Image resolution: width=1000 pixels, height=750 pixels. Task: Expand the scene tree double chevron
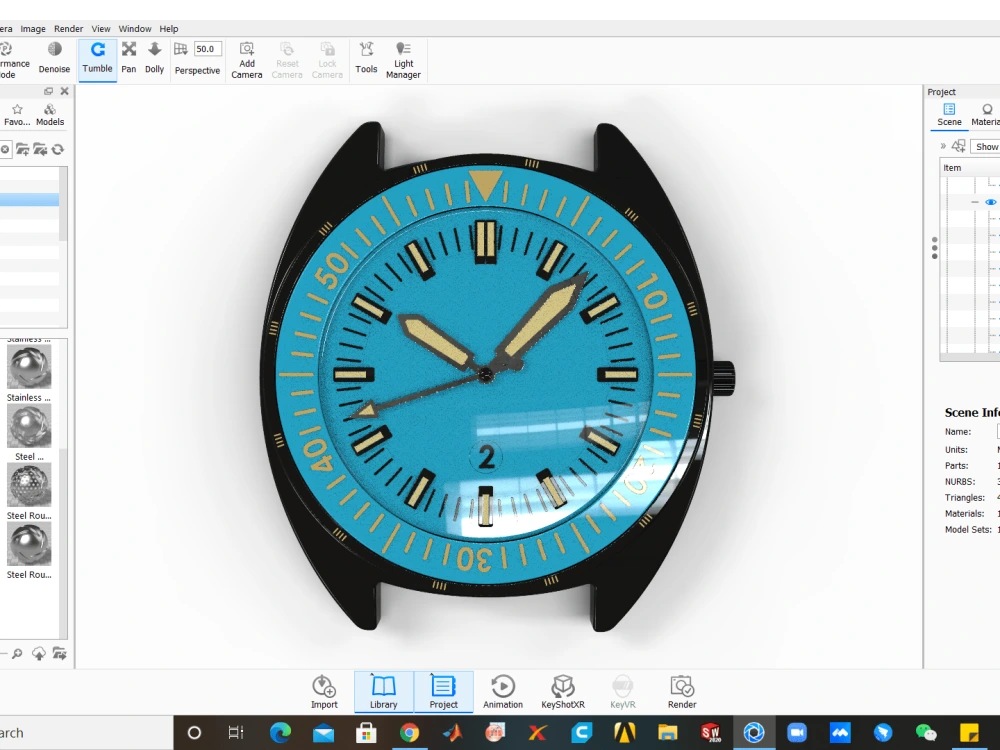coord(943,146)
